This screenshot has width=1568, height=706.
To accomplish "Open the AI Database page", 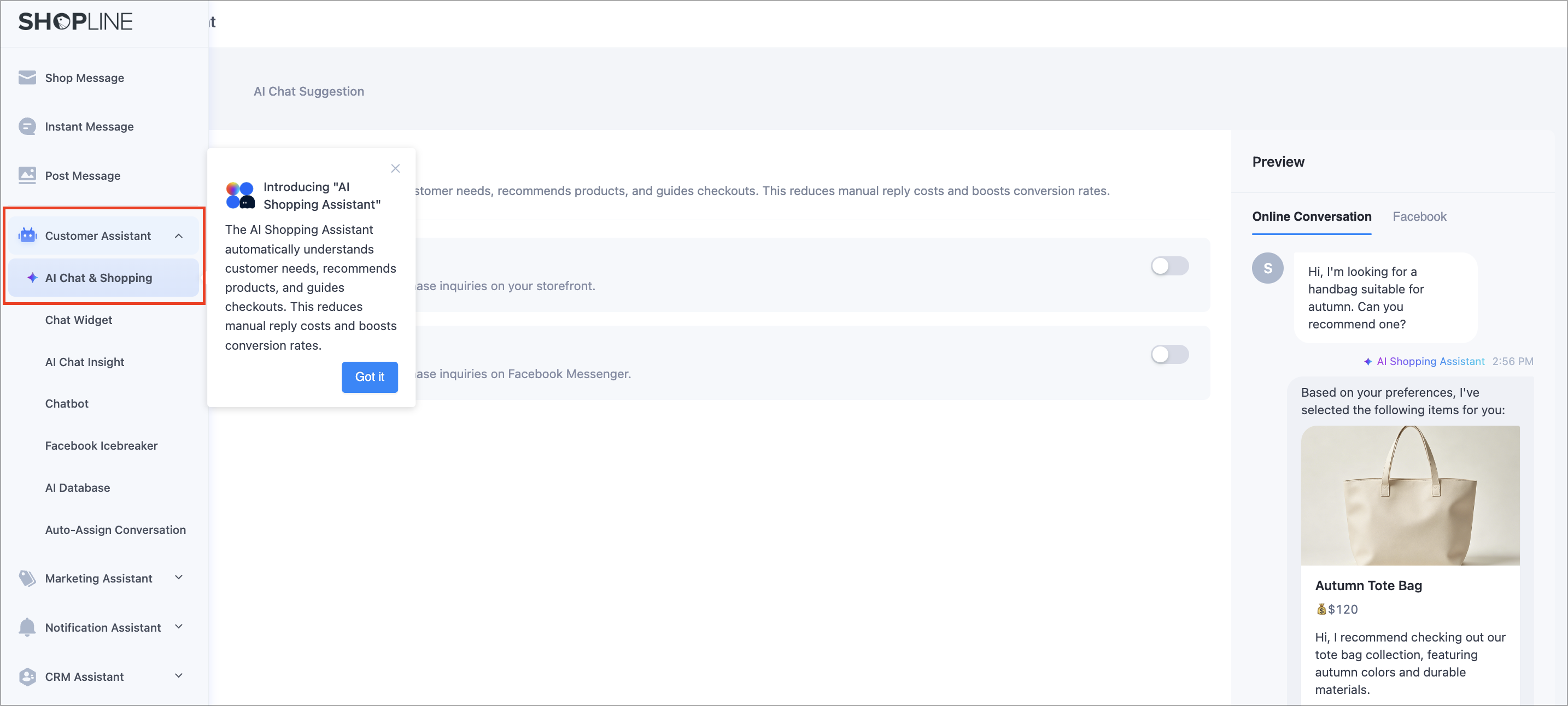I will click(77, 487).
